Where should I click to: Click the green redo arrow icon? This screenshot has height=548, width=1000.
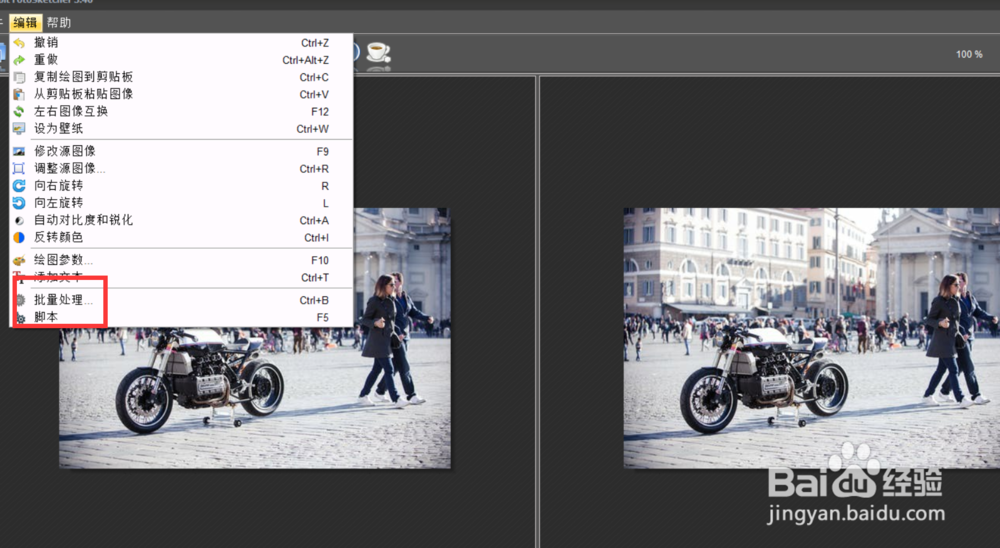[x=19, y=60]
